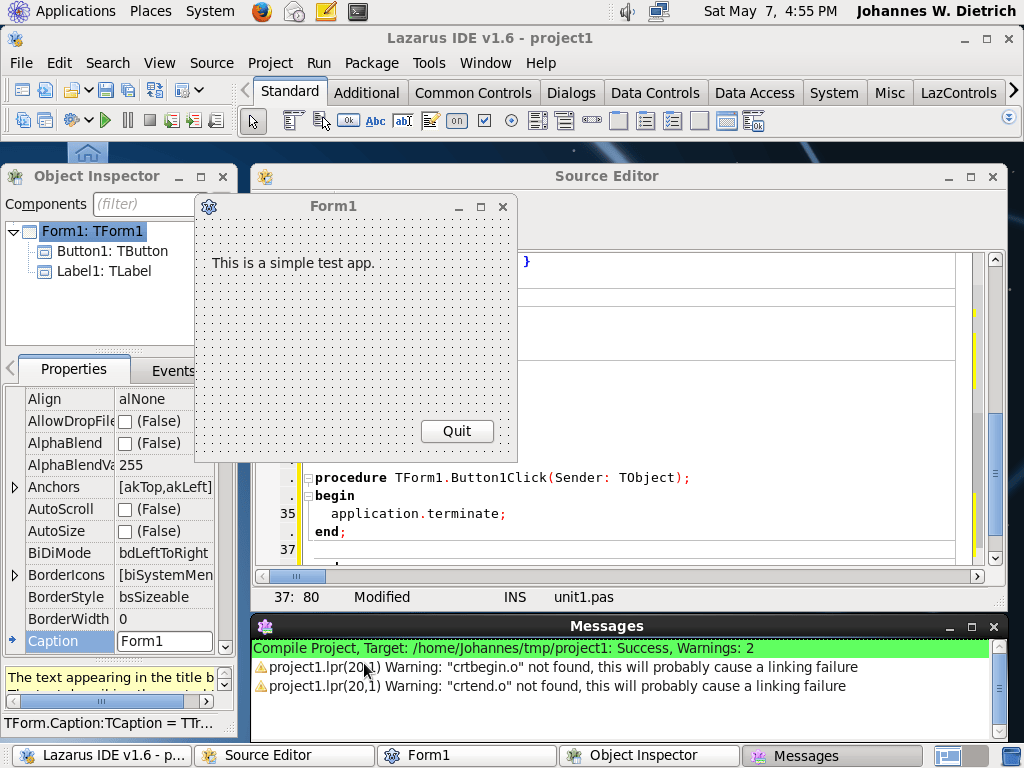Pick the TRadioButton component icon
Screen dimensions: 1024x768
tap(511, 121)
